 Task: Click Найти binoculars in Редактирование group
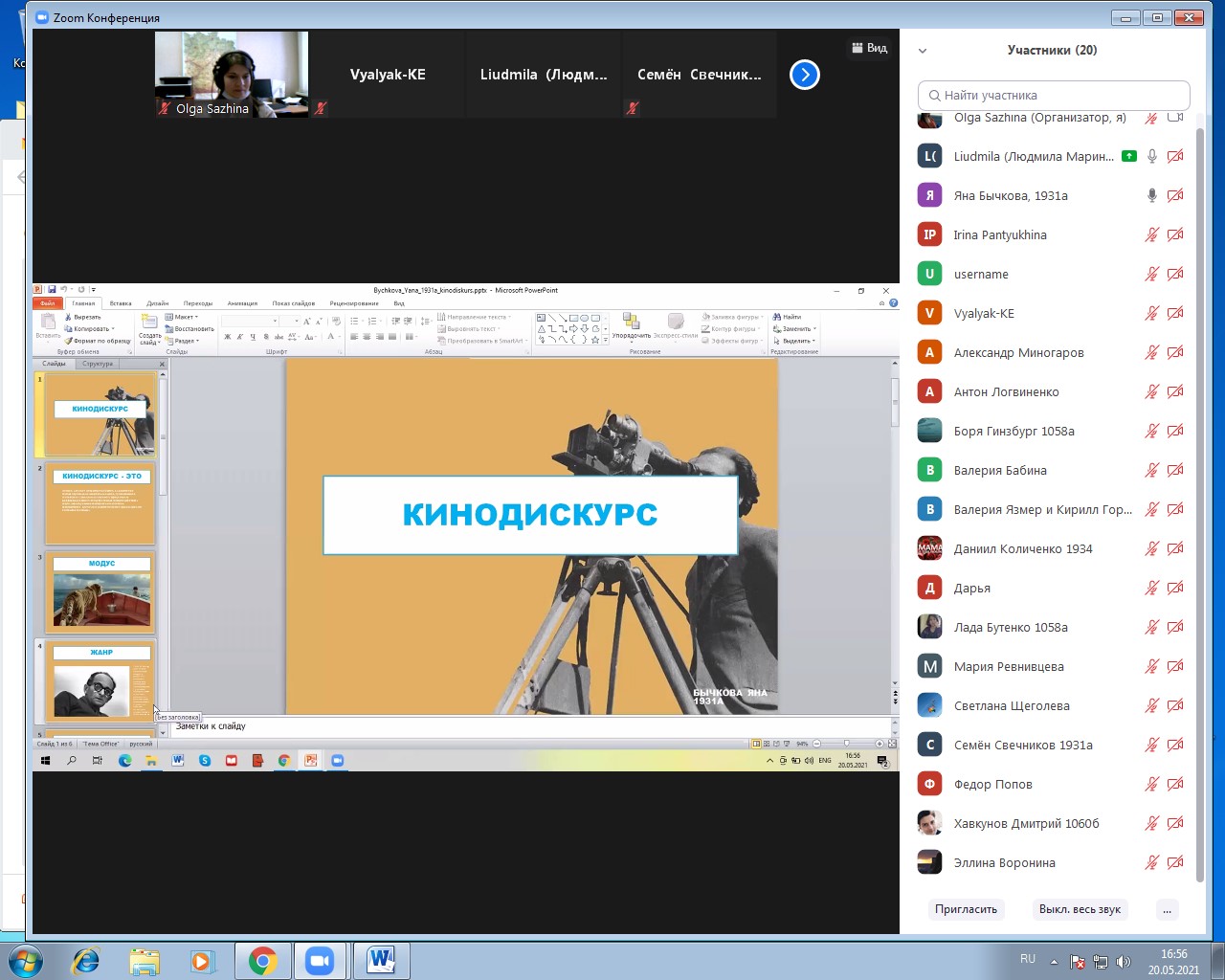point(787,317)
